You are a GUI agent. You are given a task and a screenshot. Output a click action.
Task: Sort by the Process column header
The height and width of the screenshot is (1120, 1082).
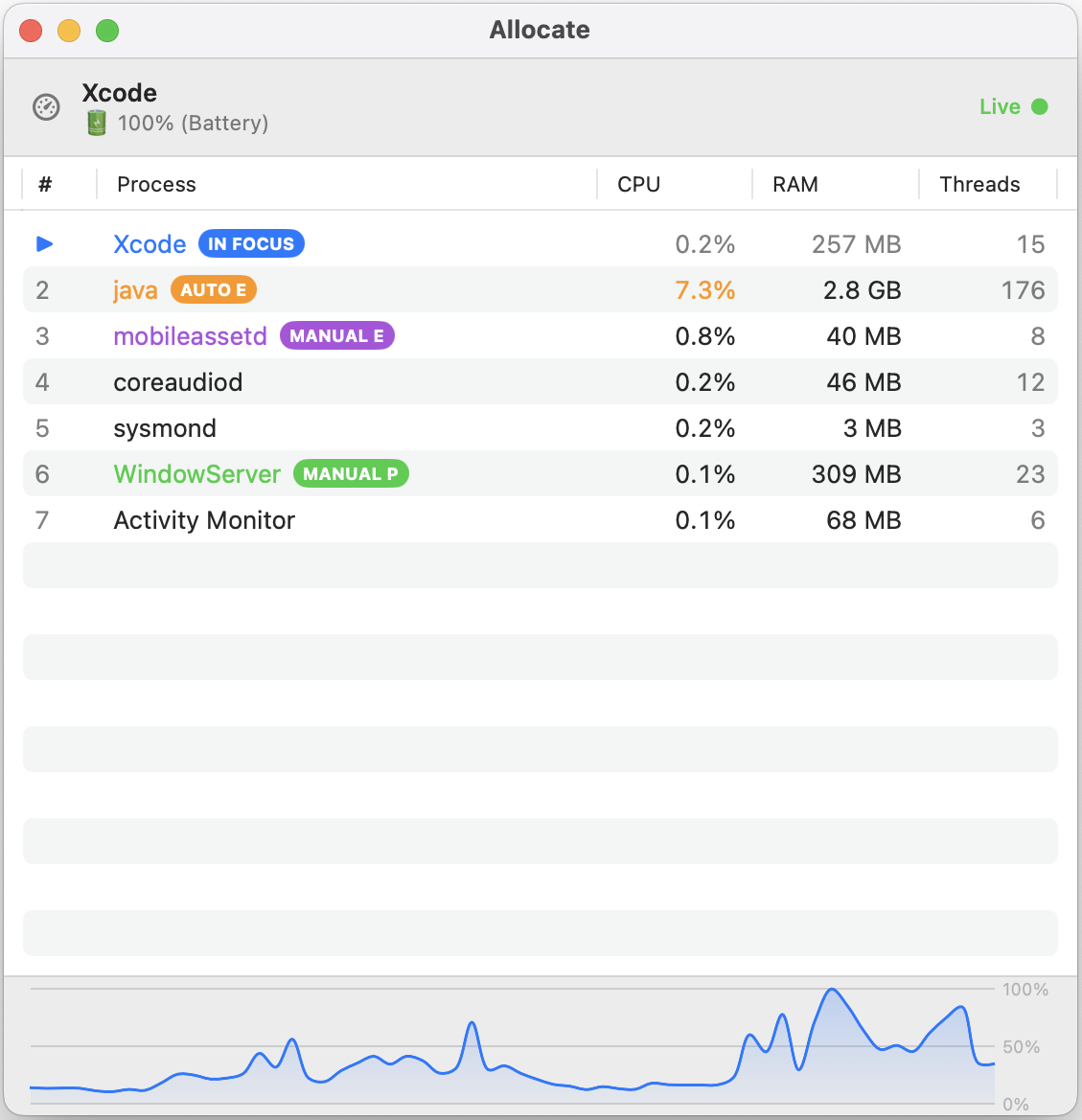pos(156,184)
